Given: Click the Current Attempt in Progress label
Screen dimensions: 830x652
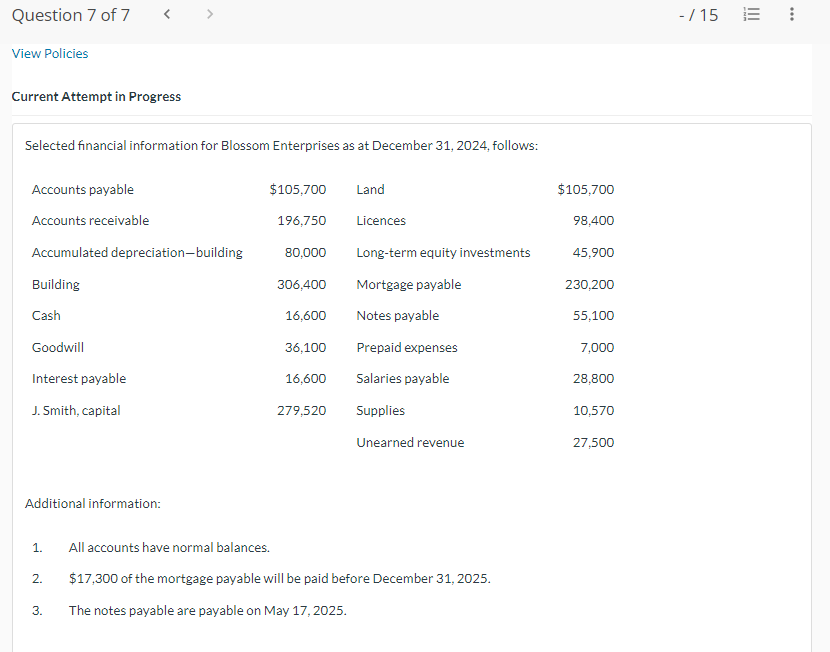Looking at the screenshot, I should (x=96, y=97).
